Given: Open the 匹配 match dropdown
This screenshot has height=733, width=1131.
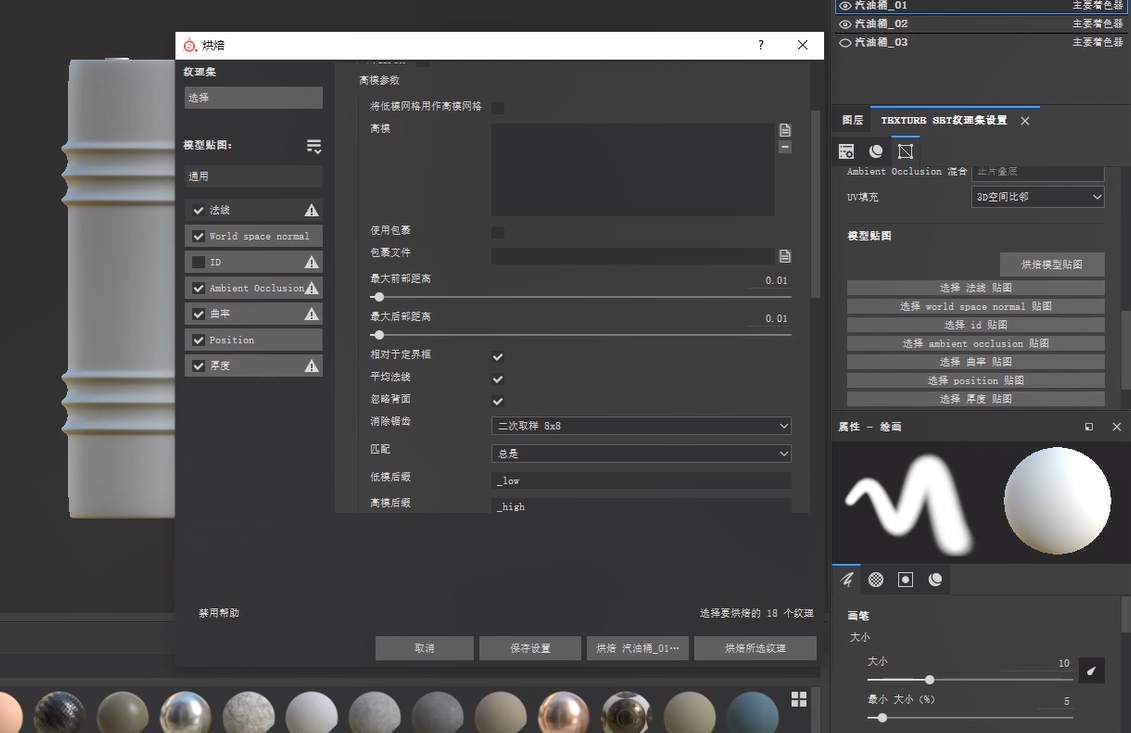Looking at the screenshot, I should pyautogui.click(x=641, y=453).
